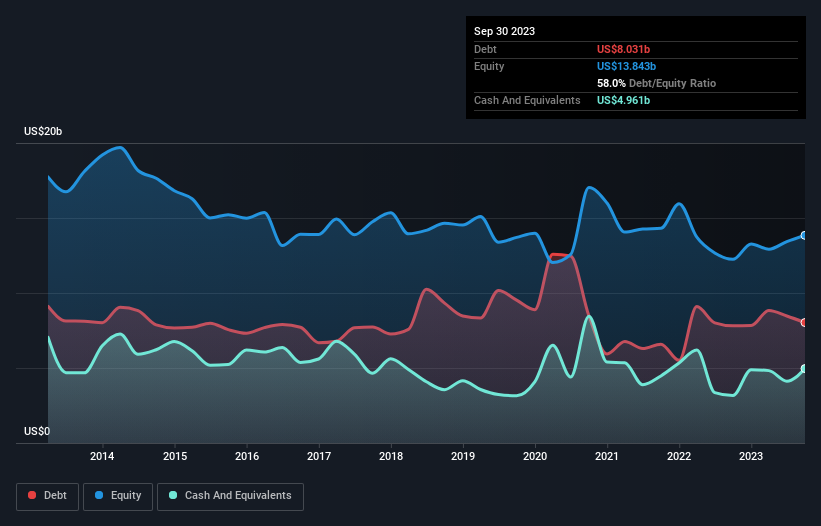Click the teal Cash endpoint marker
This screenshot has width=821, height=526.
pos(804,368)
